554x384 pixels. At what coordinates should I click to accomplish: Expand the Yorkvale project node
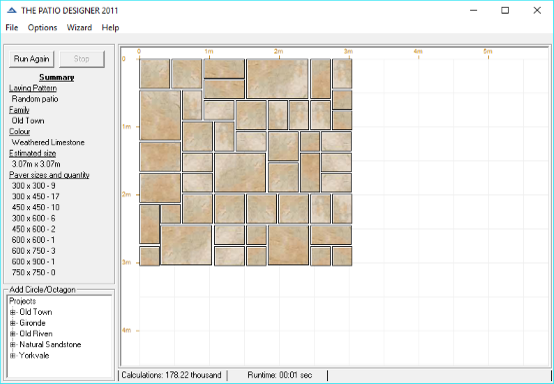tap(13, 355)
